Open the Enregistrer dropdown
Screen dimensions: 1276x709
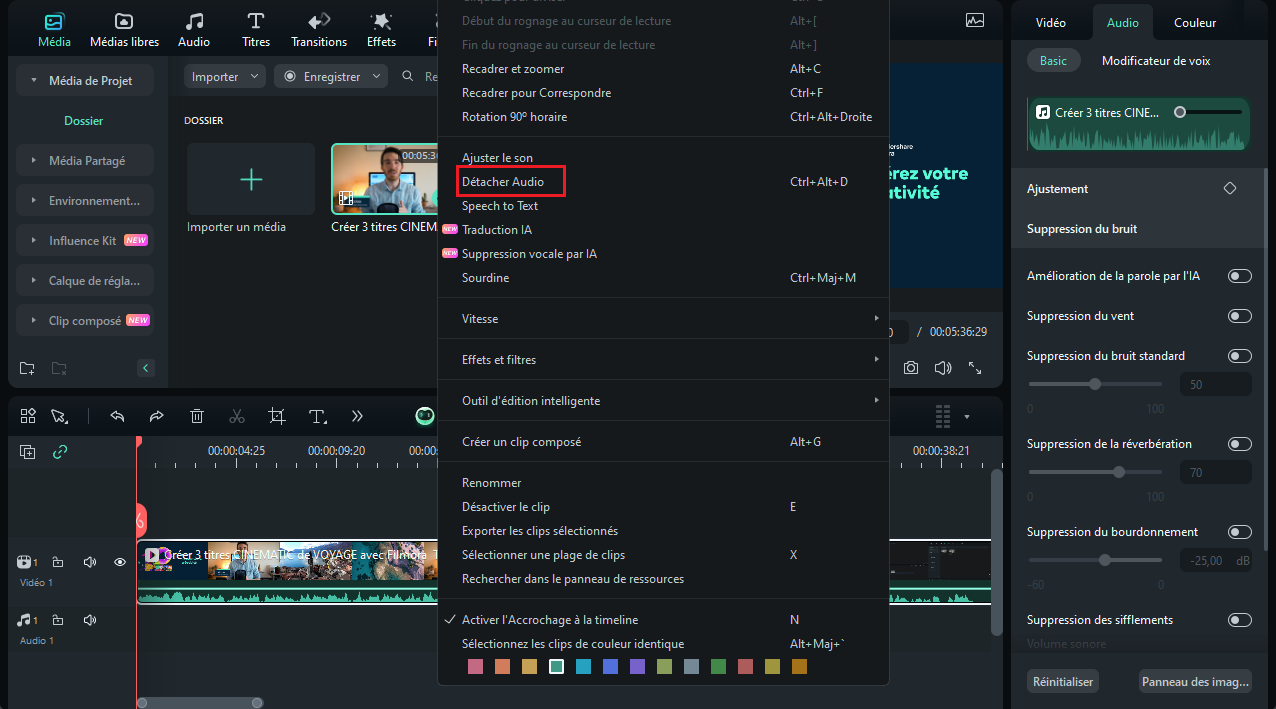[331, 76]
